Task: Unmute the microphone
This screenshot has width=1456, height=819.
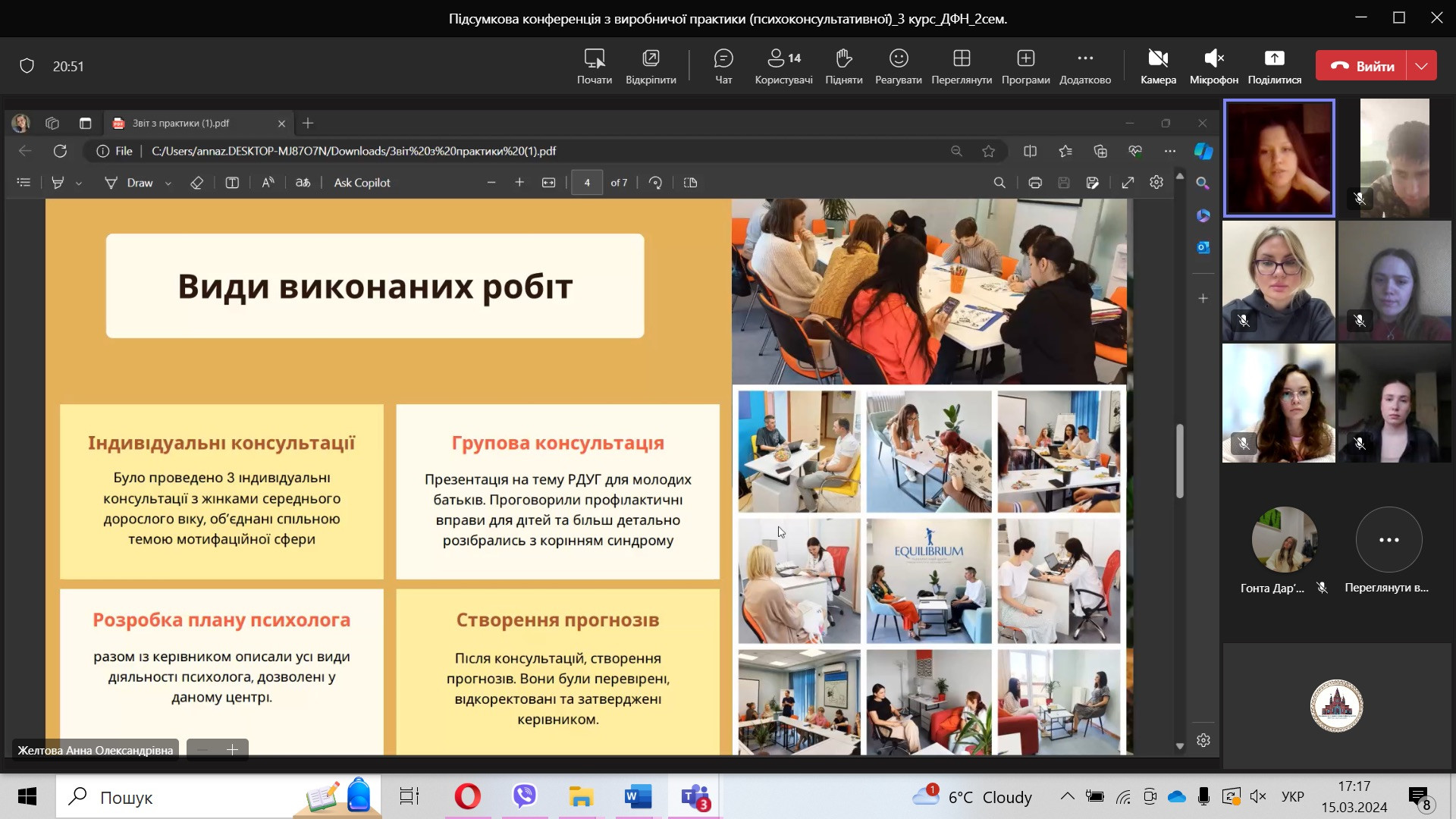Action: pos(1213,66)
